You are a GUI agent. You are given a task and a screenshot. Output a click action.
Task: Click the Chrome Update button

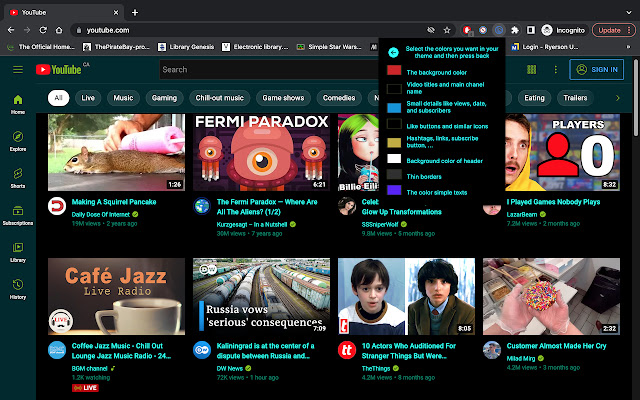tap(609, 30)
